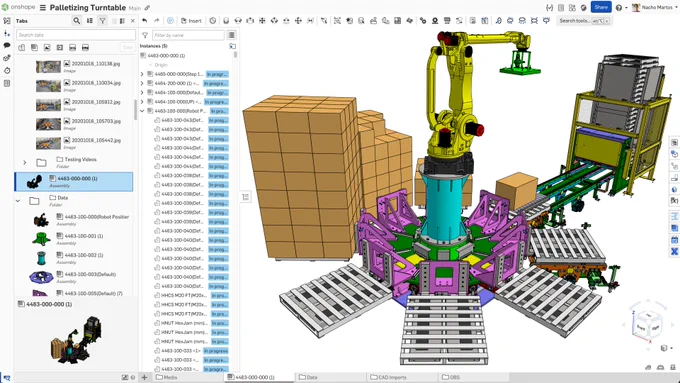This screenshot has height=383, width=680.
Task: Click the clock icon in assembly toolbar
Action: tap(212, 20)
